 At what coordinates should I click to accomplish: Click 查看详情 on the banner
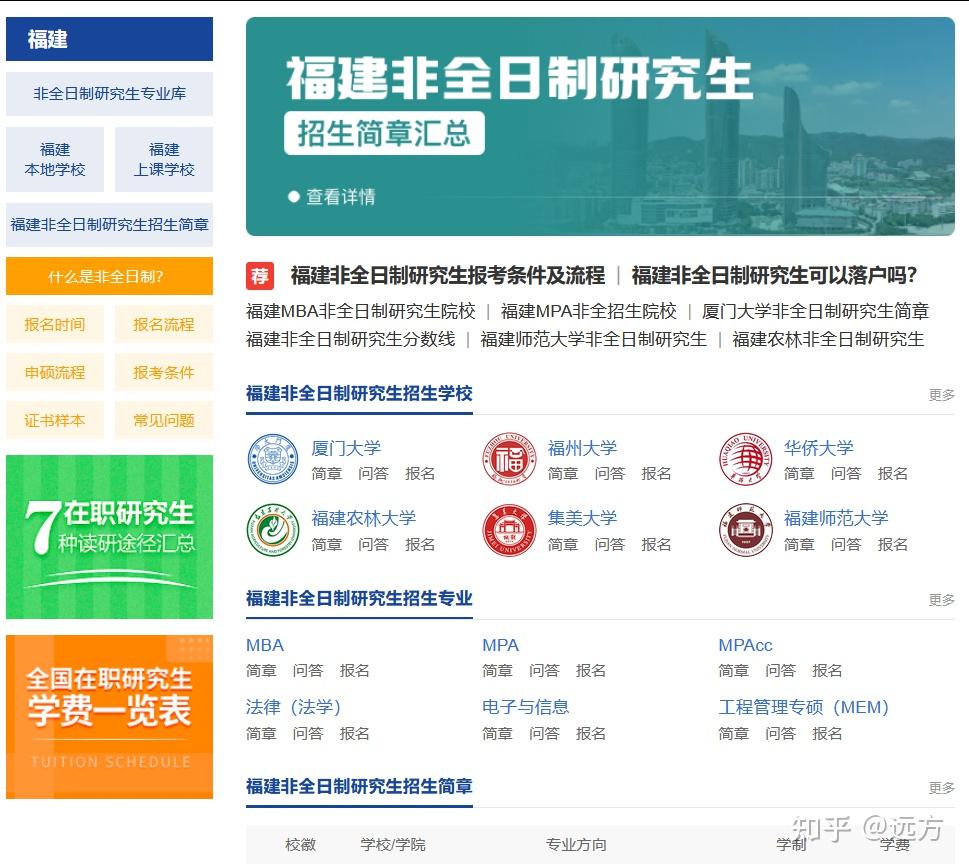tap(332, 197)
